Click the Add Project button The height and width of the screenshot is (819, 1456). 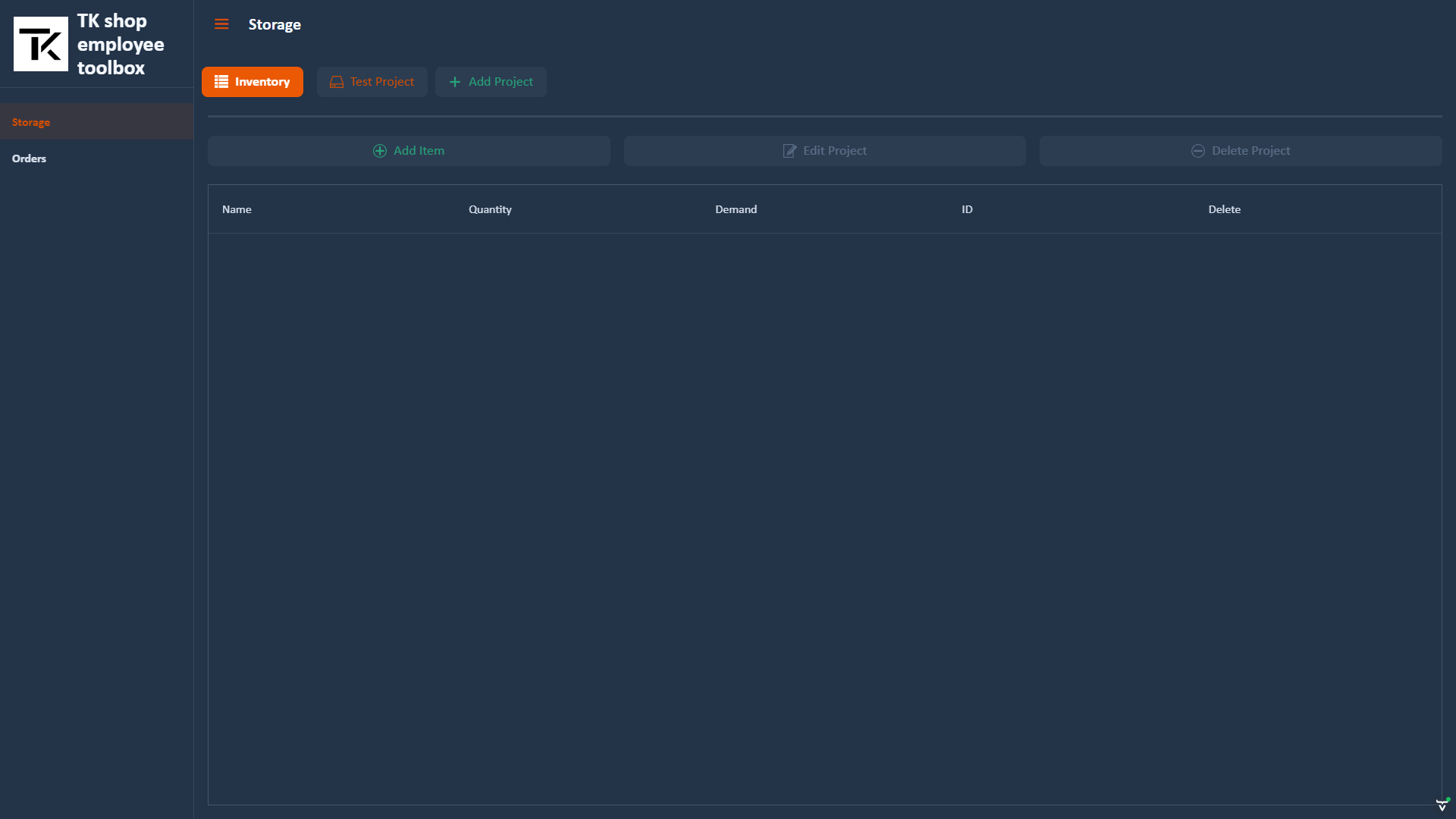tap(491, 81)
